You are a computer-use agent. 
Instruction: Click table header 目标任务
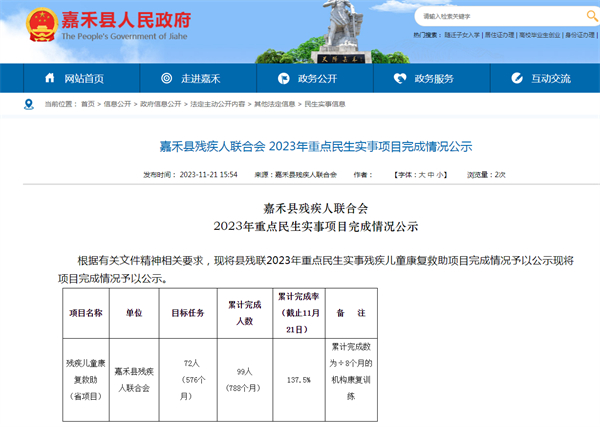click(188, 313)
